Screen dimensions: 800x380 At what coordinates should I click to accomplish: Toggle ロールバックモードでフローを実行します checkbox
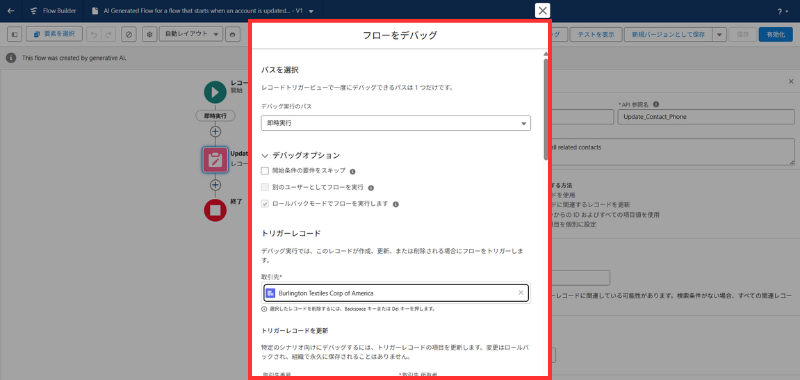(265, 204)
